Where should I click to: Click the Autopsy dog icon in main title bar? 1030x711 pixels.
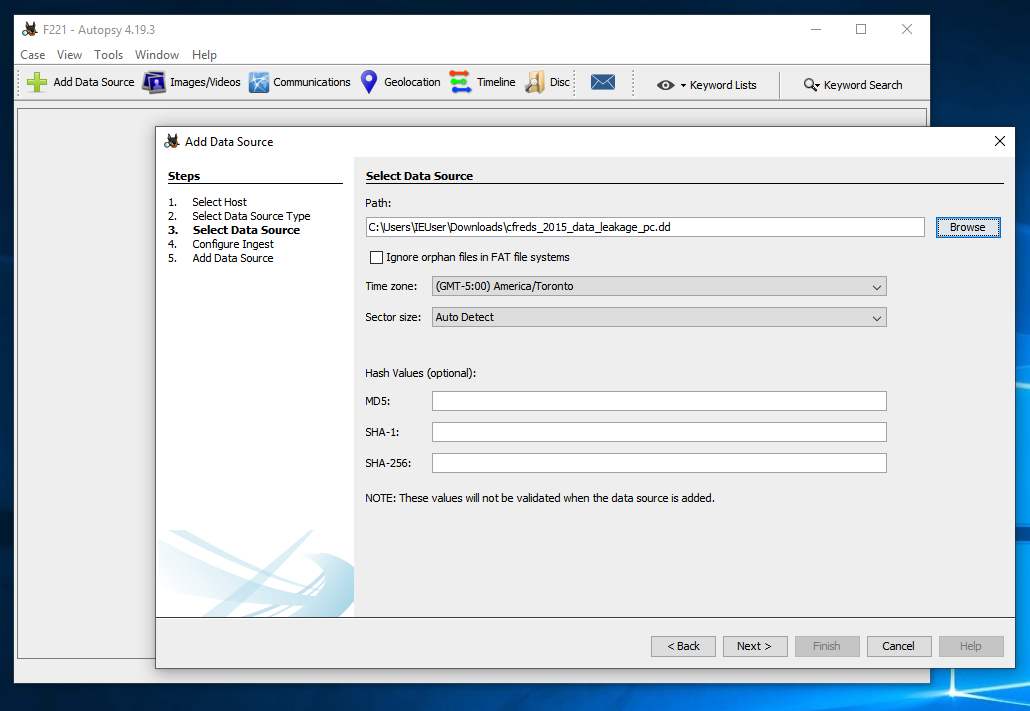(30, 30)
